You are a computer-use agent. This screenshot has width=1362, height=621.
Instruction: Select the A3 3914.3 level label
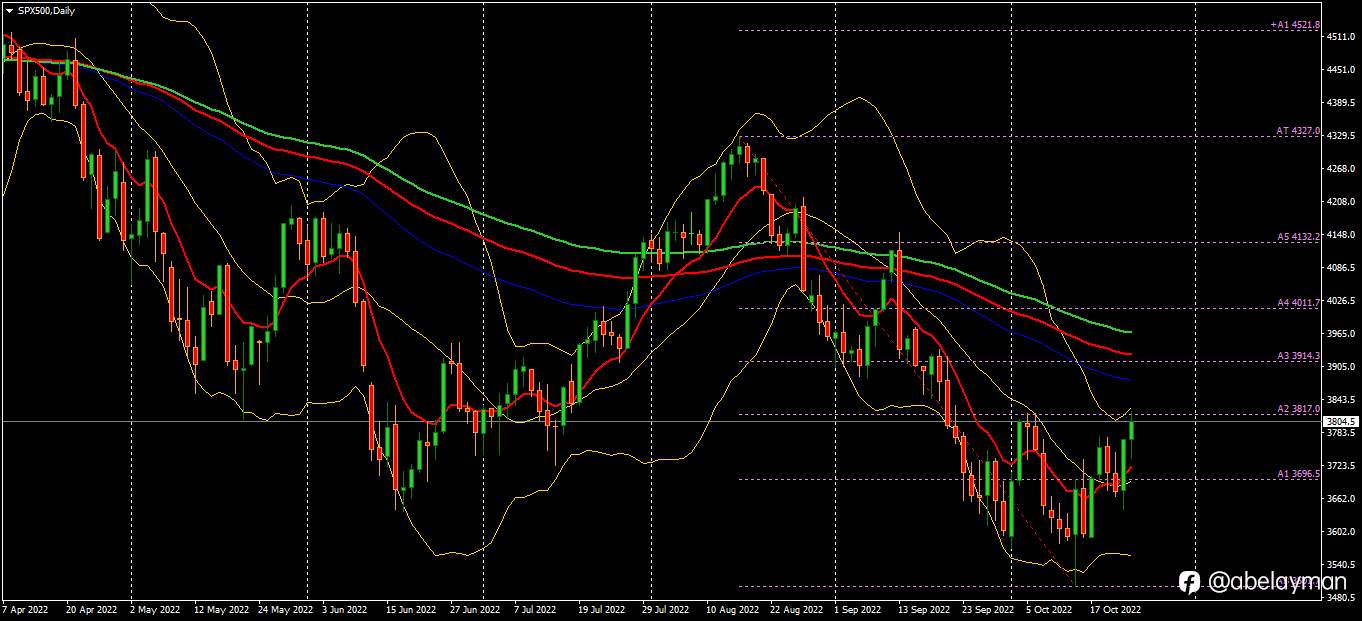tap(1299, 356)
